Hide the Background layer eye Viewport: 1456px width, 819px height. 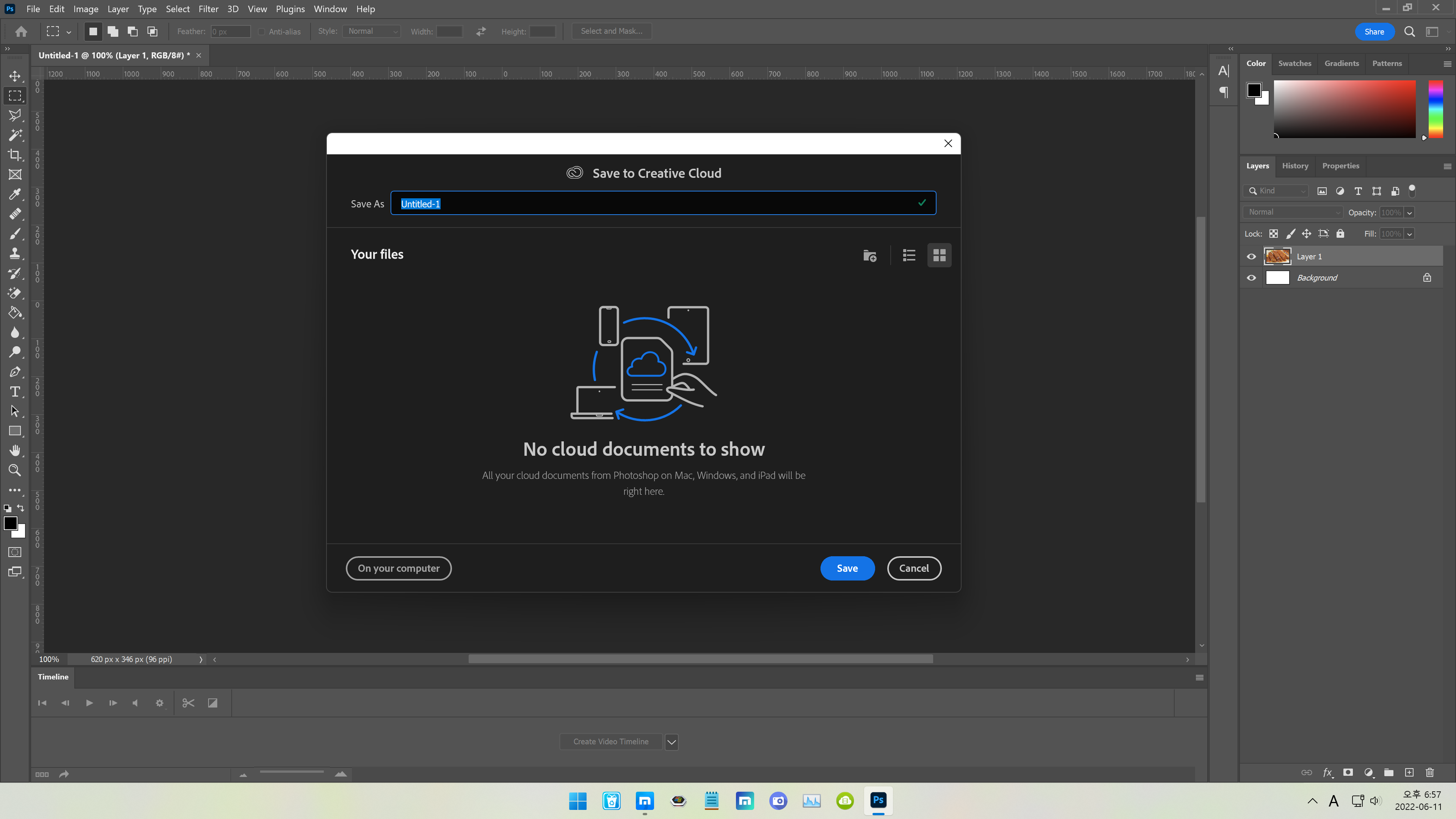[x=1251, y=278]
